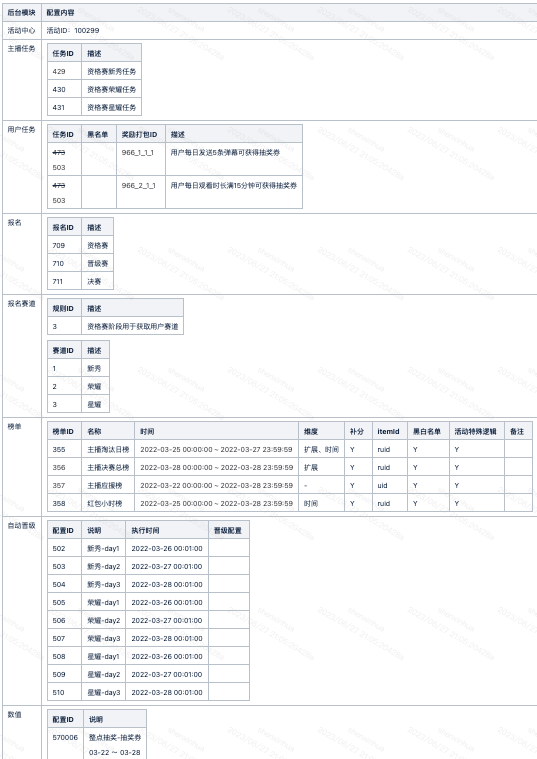
Task: Click time range of leaderboard 357
Action: [216, 485]
